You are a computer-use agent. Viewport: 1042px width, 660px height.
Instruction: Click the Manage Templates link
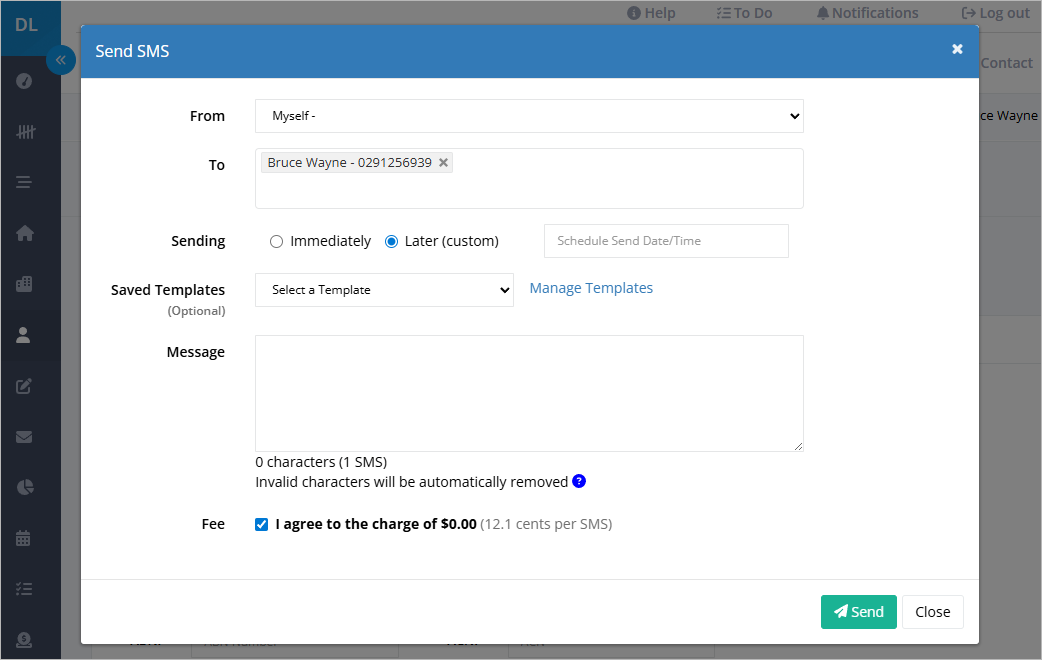[591, 288]
